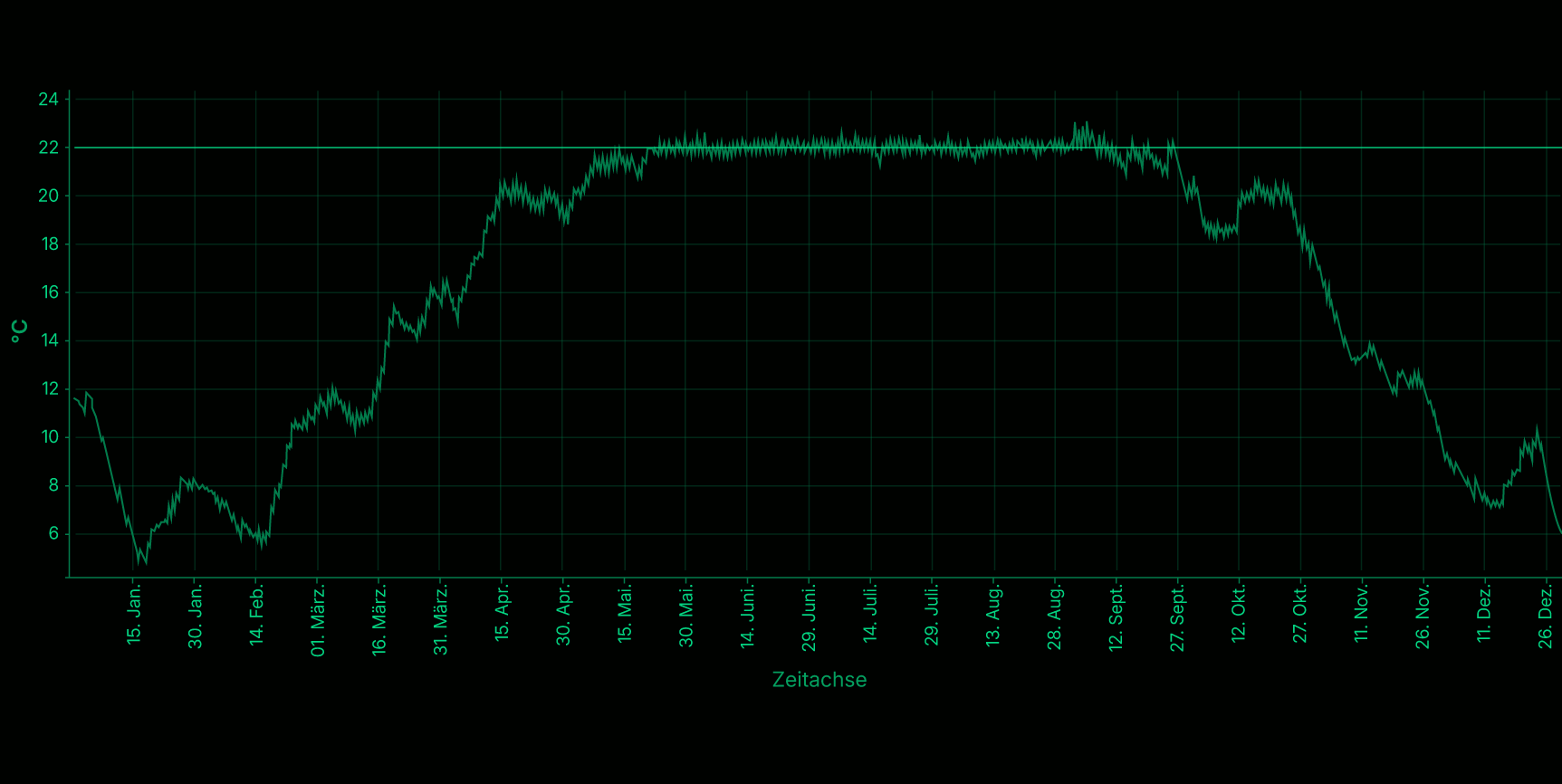Select the y-axis tick label "14"
The image size is (1562, 784).
click(48, 340)
